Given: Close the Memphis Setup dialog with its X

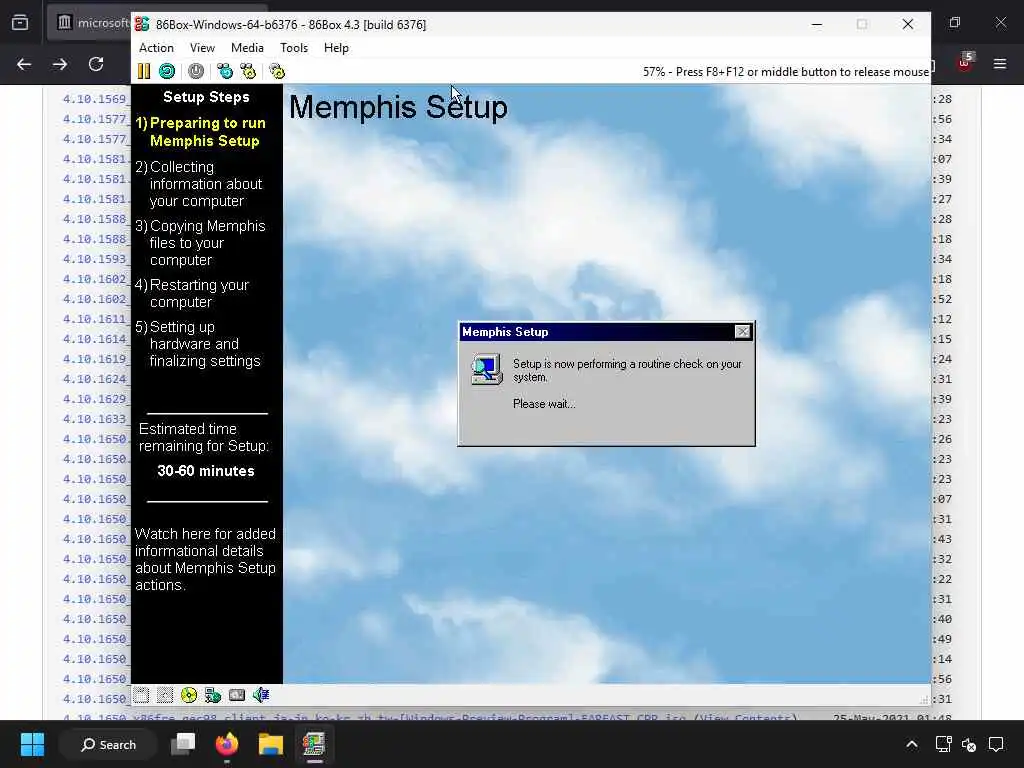Looking at the screenshot, I should pyautogui.click(x=743, y=332).
